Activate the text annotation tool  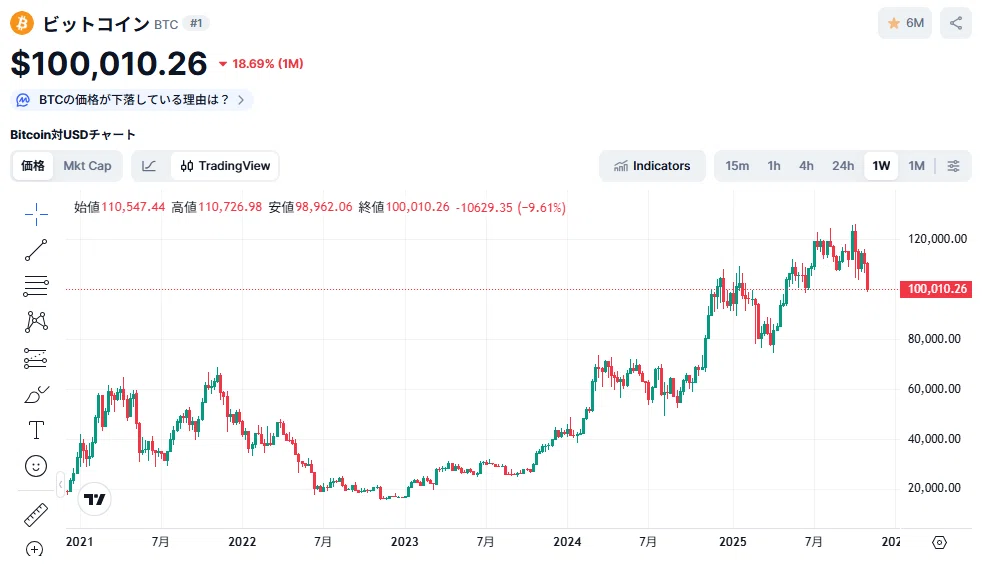tap(36, 430)
